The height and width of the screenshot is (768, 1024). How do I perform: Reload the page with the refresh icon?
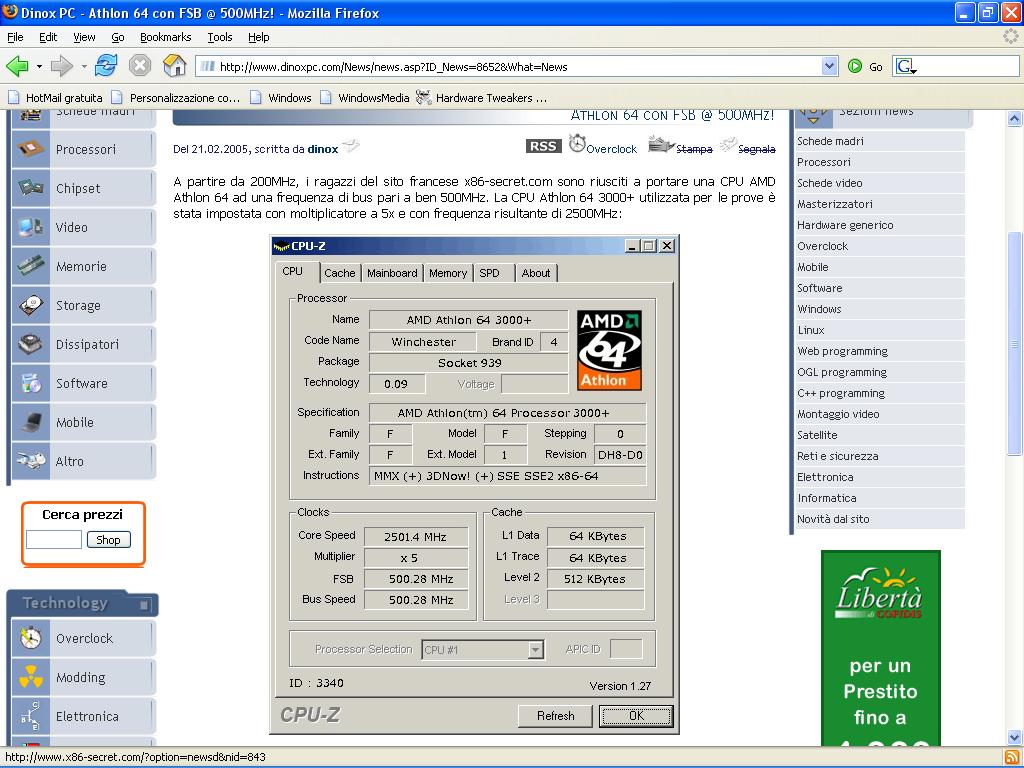click(x=106, y=66)
